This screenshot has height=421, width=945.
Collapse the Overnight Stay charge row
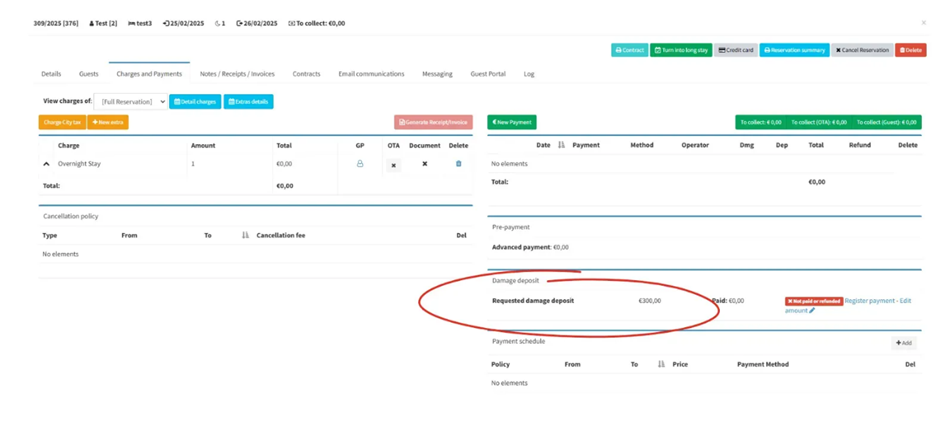click(46, 164)
